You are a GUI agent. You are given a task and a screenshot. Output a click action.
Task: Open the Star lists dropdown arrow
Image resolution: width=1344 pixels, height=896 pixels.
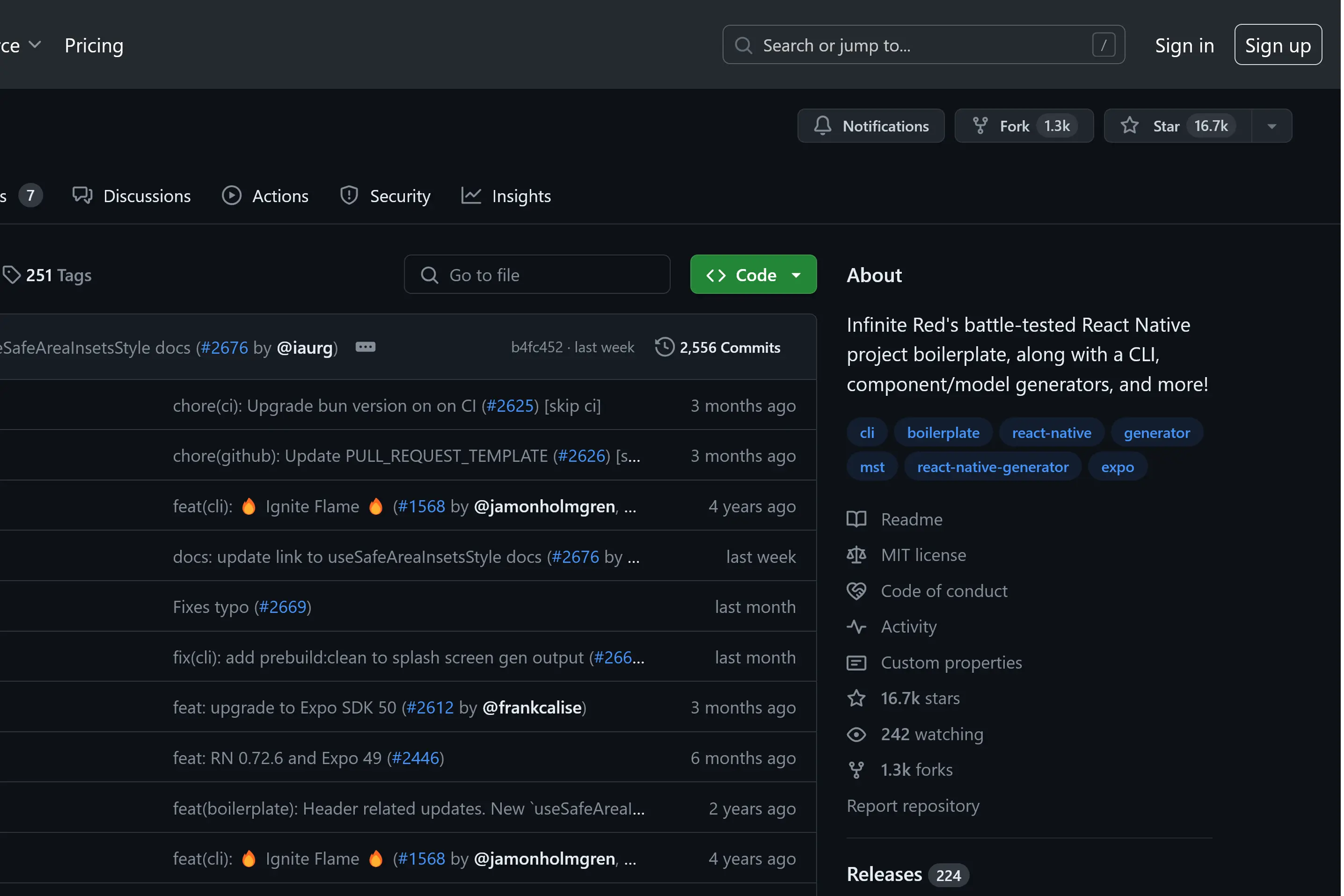pos(1271,126)
